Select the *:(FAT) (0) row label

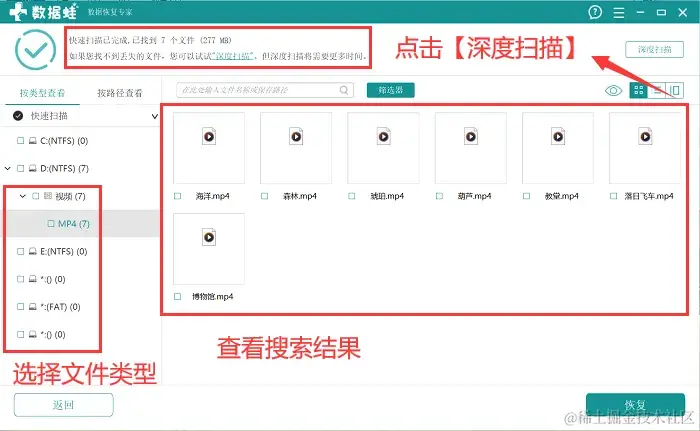click(x=60, y=307)
